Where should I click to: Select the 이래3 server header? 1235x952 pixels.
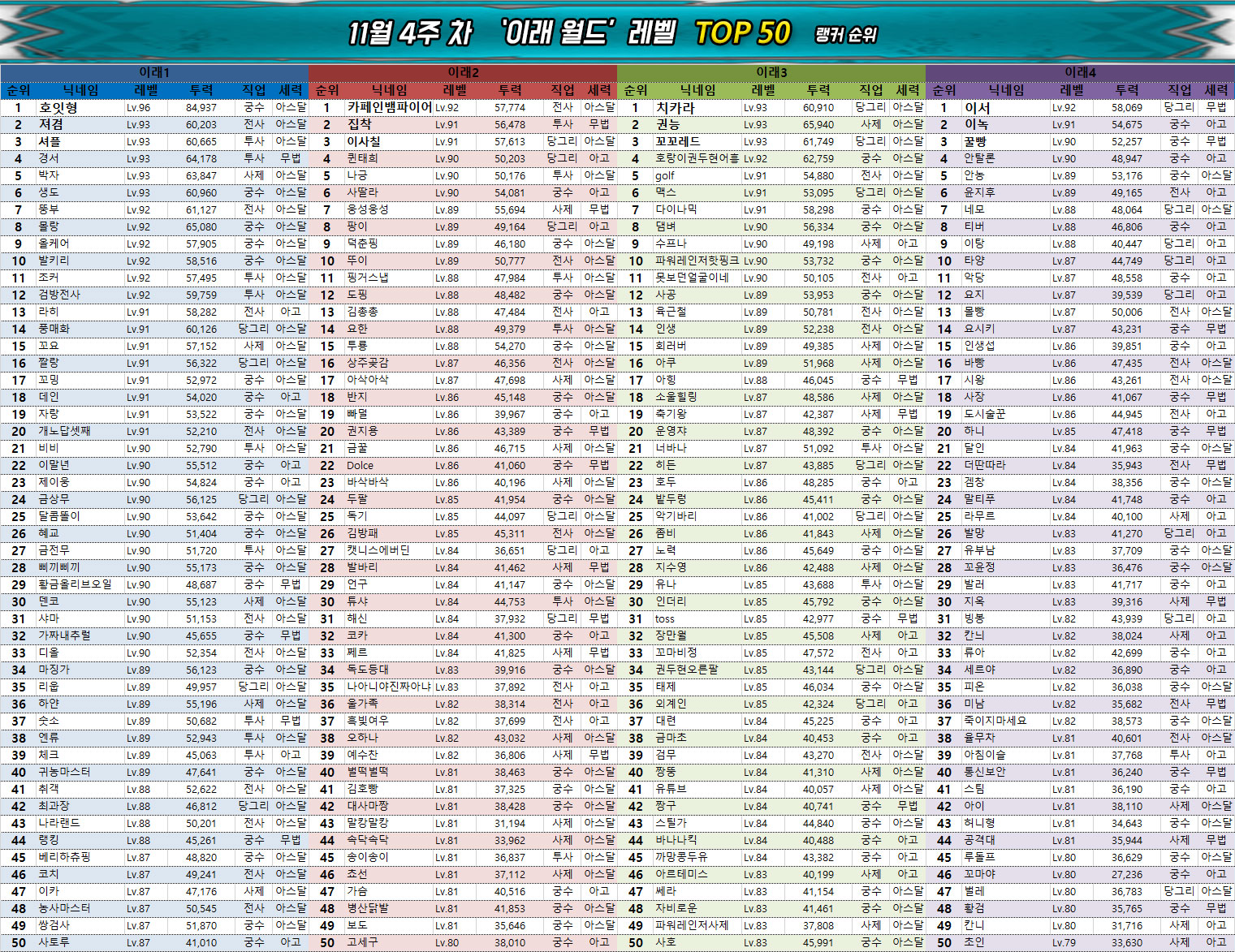pyautogui.click(x=771, y=72)
